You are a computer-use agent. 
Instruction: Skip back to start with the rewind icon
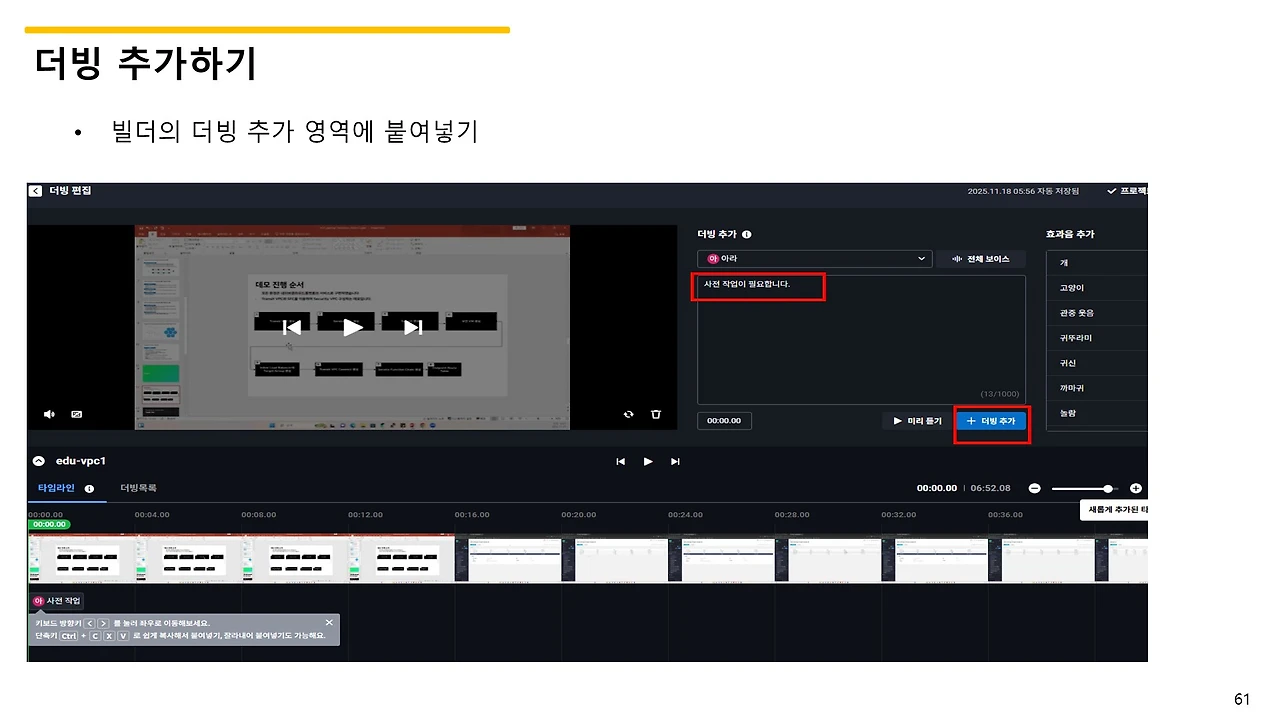[621, 461]
